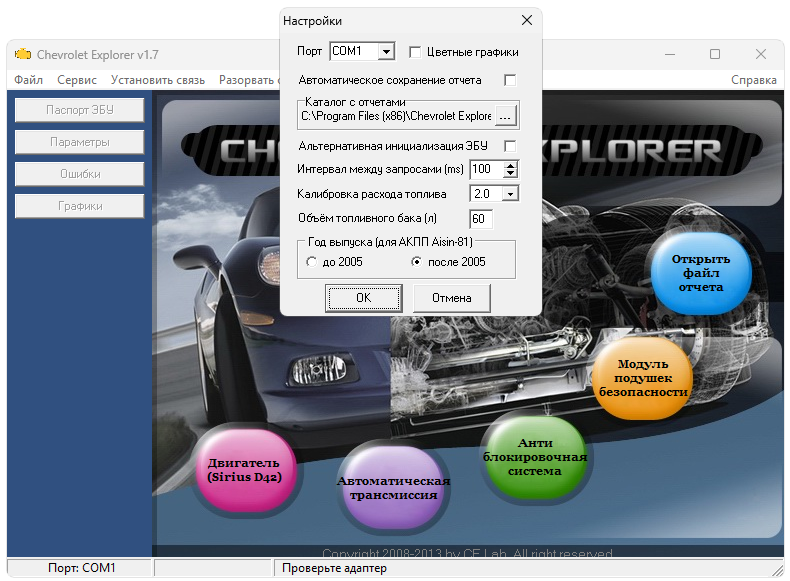Image resolution: width=790 pixels, height=581 pixels.
Task: Click the pink Двигатель (Sirius D42) bubble
Action: pyautogui.click(x=244, y=470)
